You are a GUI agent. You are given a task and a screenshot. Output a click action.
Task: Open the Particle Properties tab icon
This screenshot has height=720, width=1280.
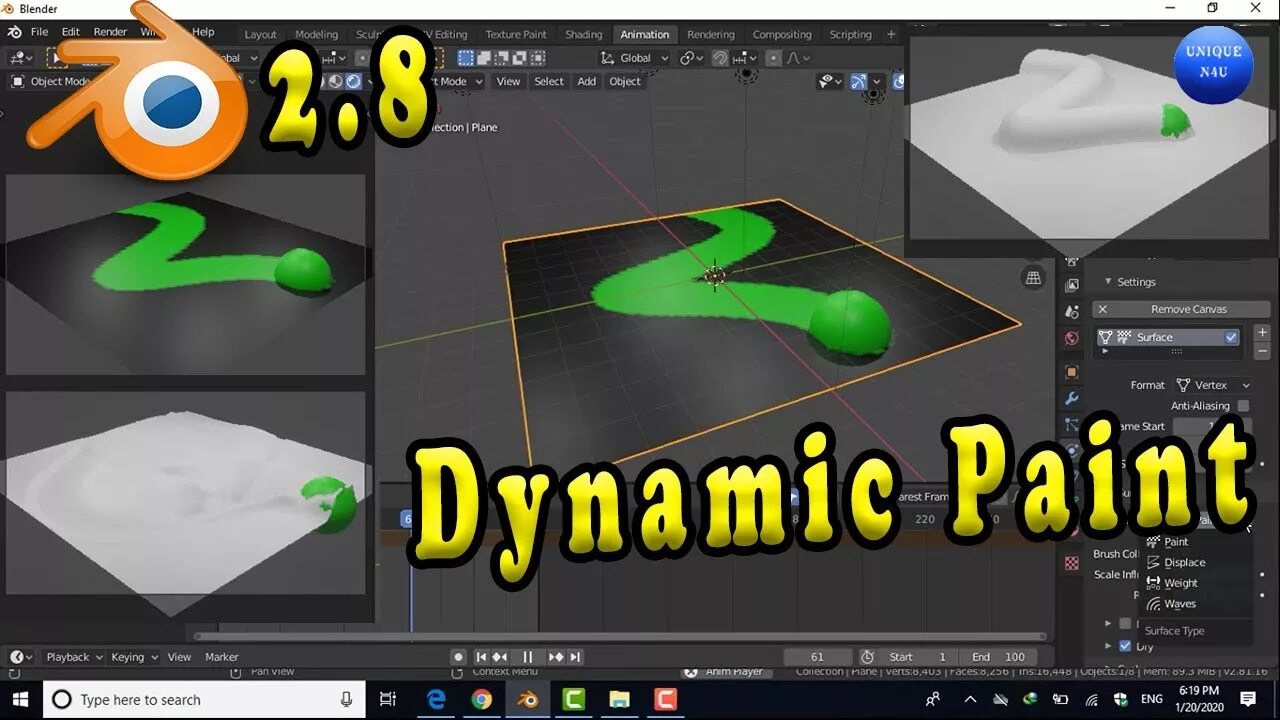point(1072,424)
